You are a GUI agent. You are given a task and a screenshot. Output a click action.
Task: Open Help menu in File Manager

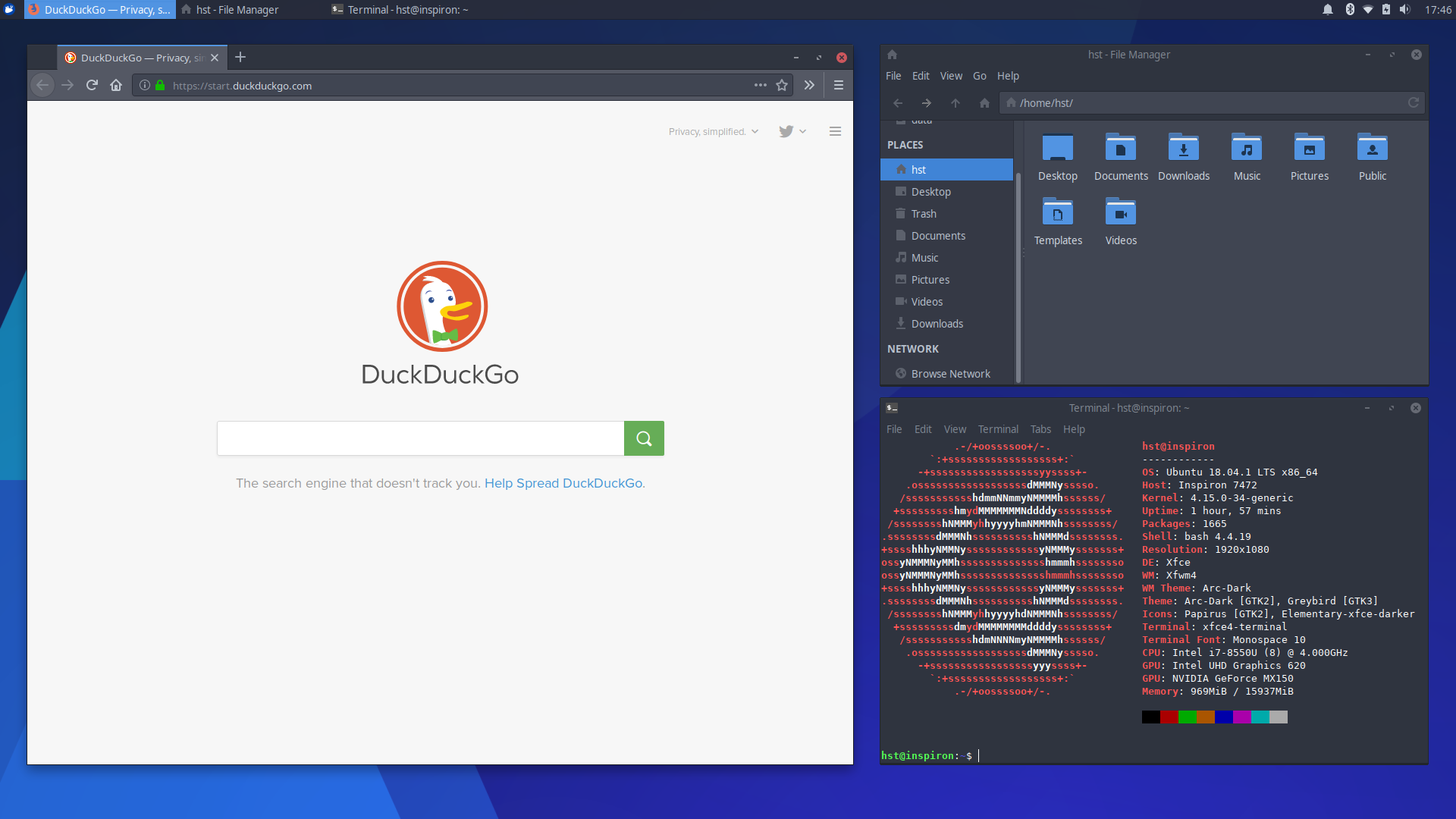pos(1008,76)
